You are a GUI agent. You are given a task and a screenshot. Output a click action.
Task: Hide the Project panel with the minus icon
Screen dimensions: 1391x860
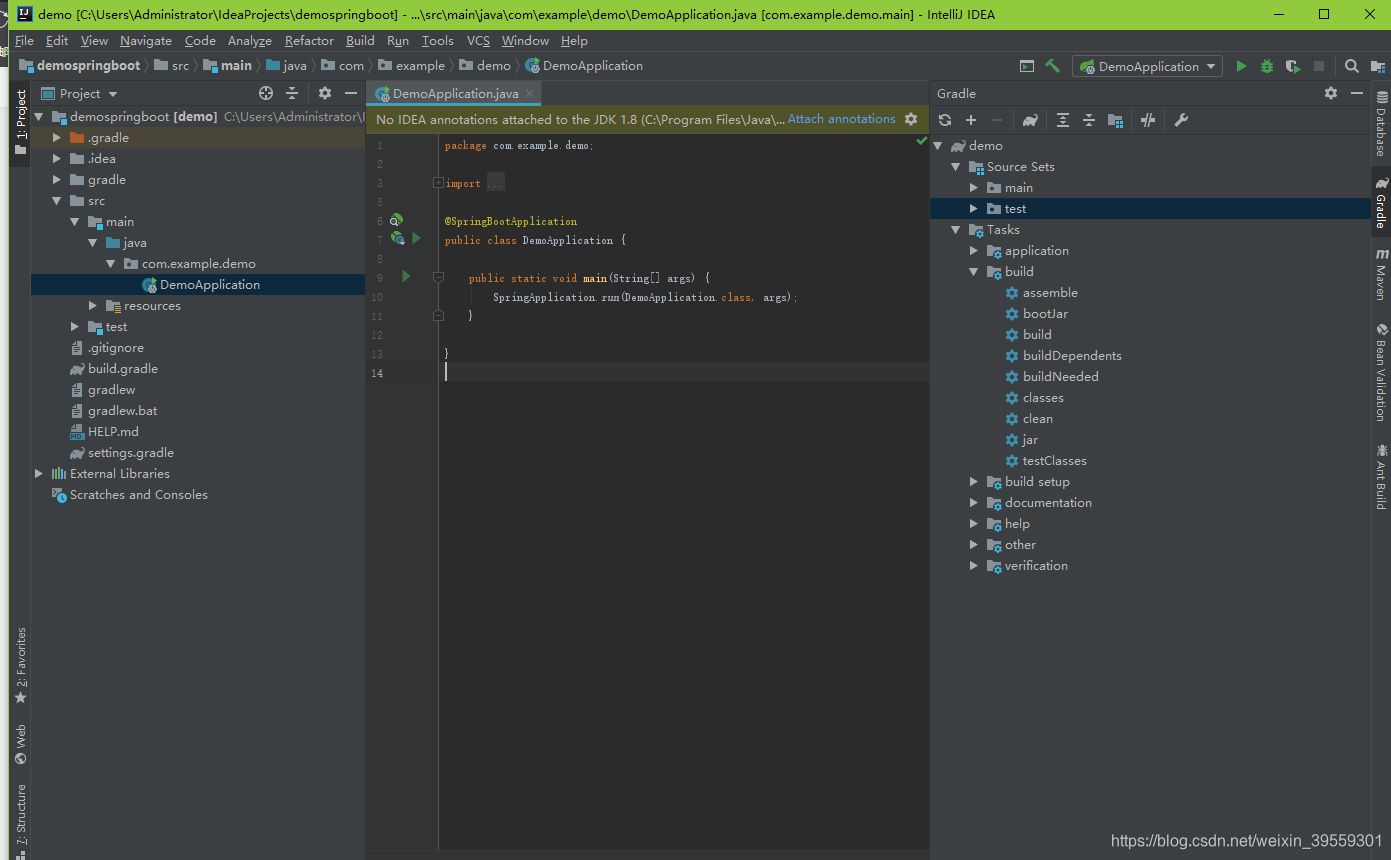pos(351,93)
